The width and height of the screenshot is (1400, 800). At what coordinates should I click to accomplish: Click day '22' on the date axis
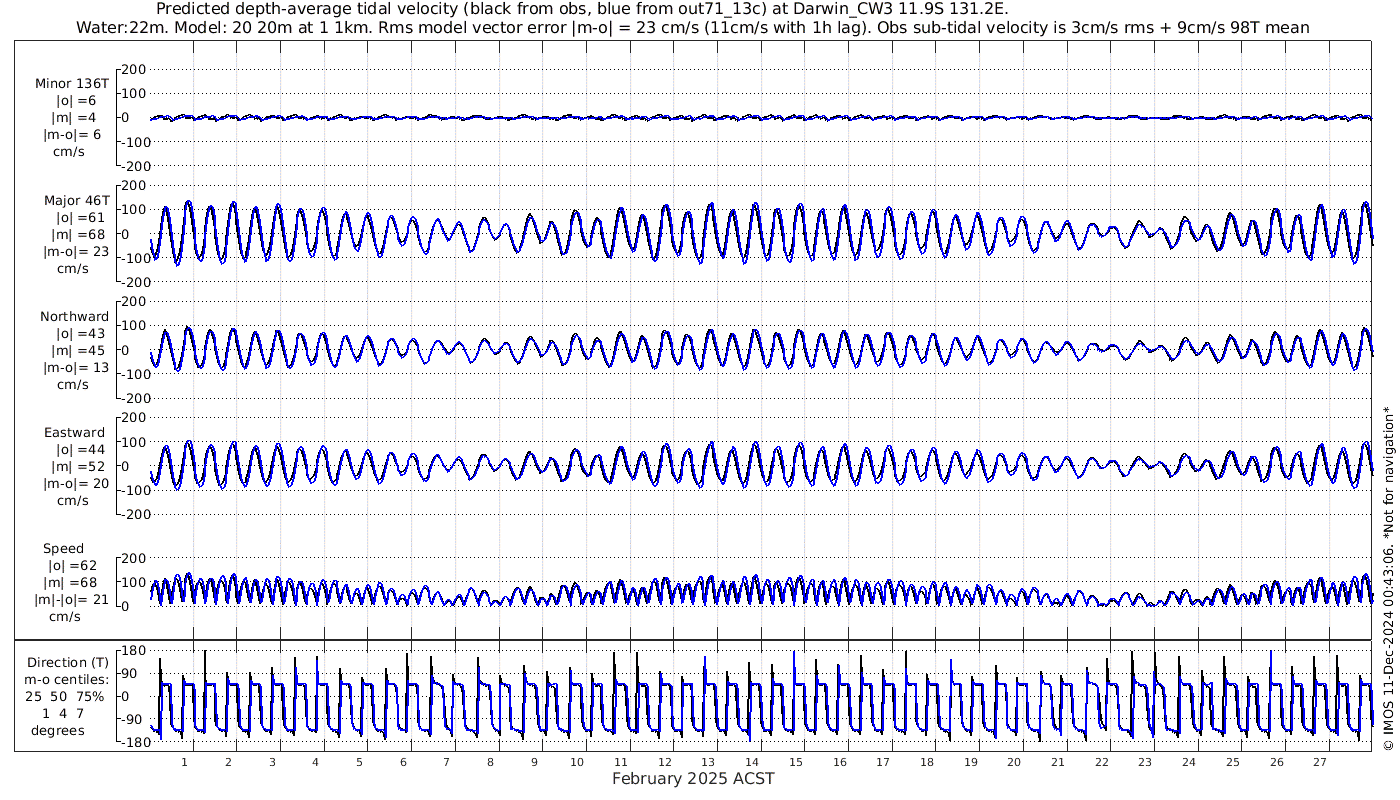coord(1102,762)
